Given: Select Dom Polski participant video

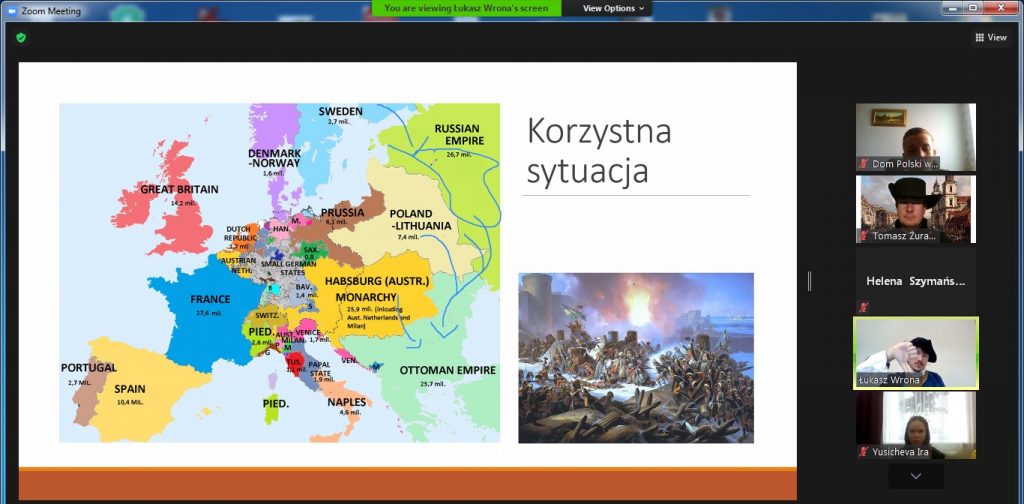Looking at the screenshot, I should coord(915,135).
